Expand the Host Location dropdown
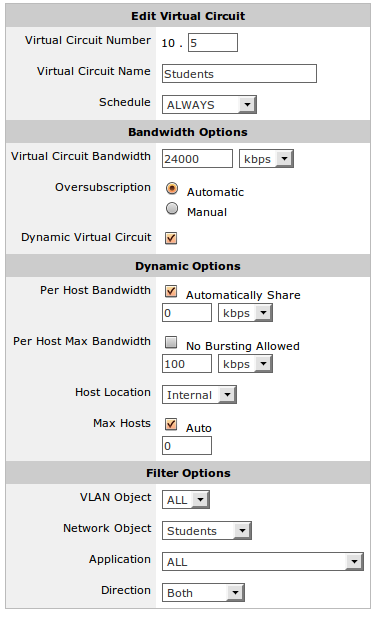The image size is (375, 618). point(199,395)
